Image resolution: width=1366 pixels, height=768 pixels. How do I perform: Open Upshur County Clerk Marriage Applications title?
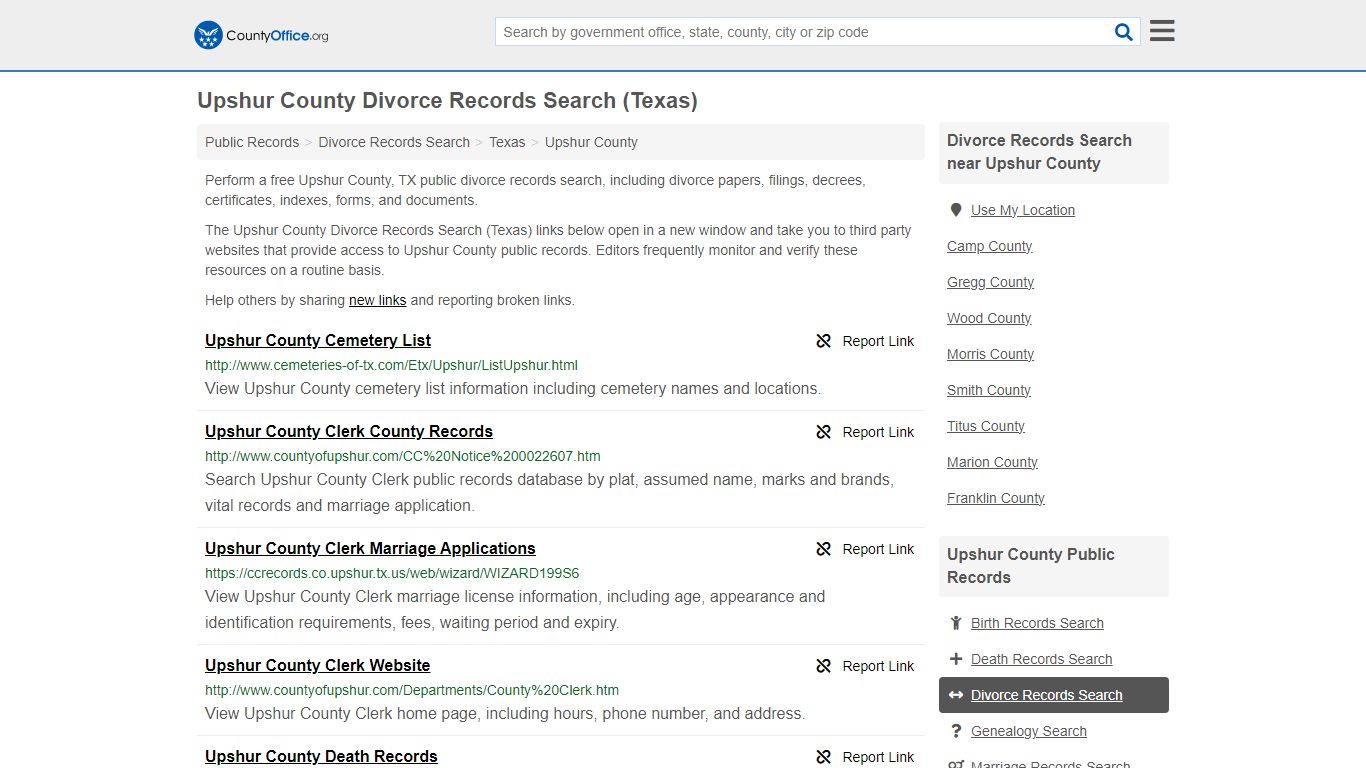point(370,548)
